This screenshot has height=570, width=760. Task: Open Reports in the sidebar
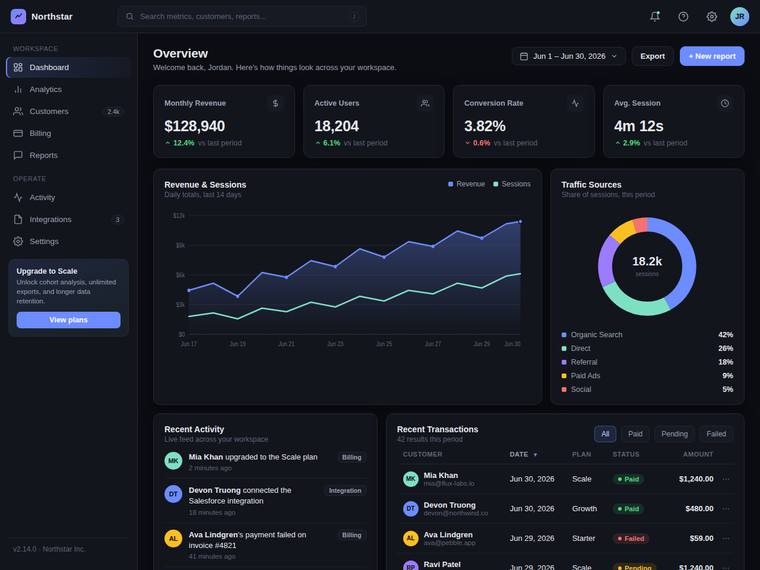click(x=68, y=155)
